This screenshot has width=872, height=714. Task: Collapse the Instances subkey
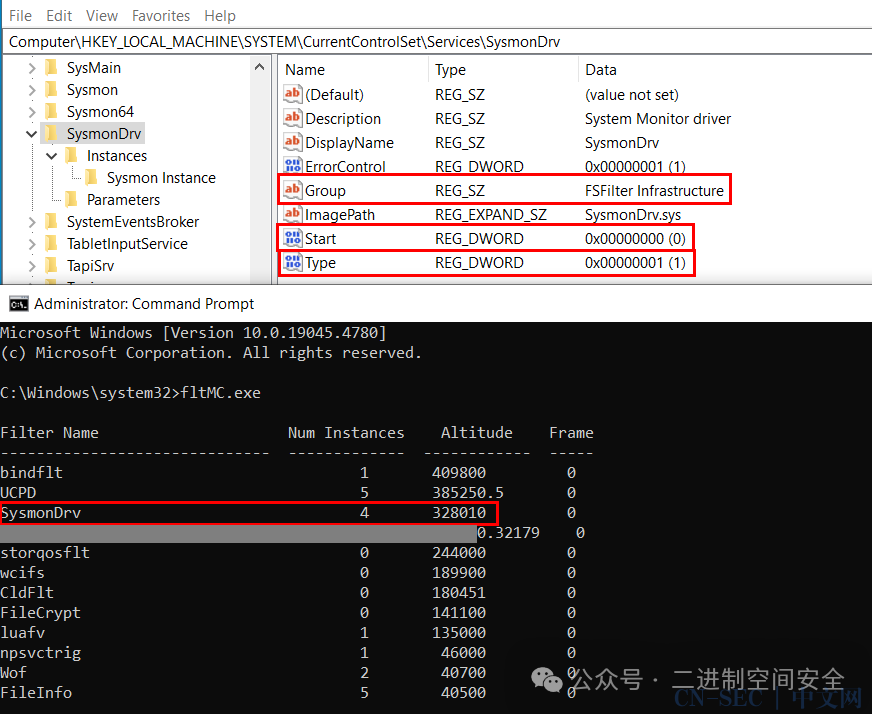[52, 156]
